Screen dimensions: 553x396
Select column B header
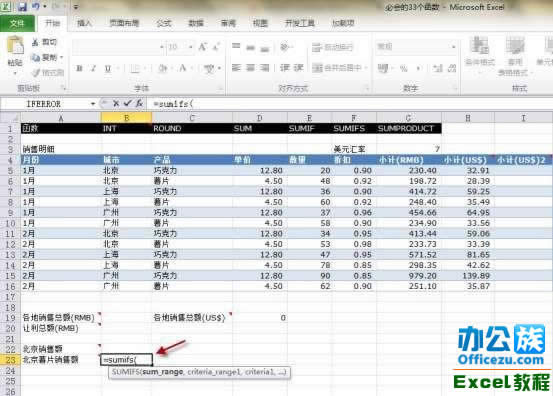(x=126, y=118)
